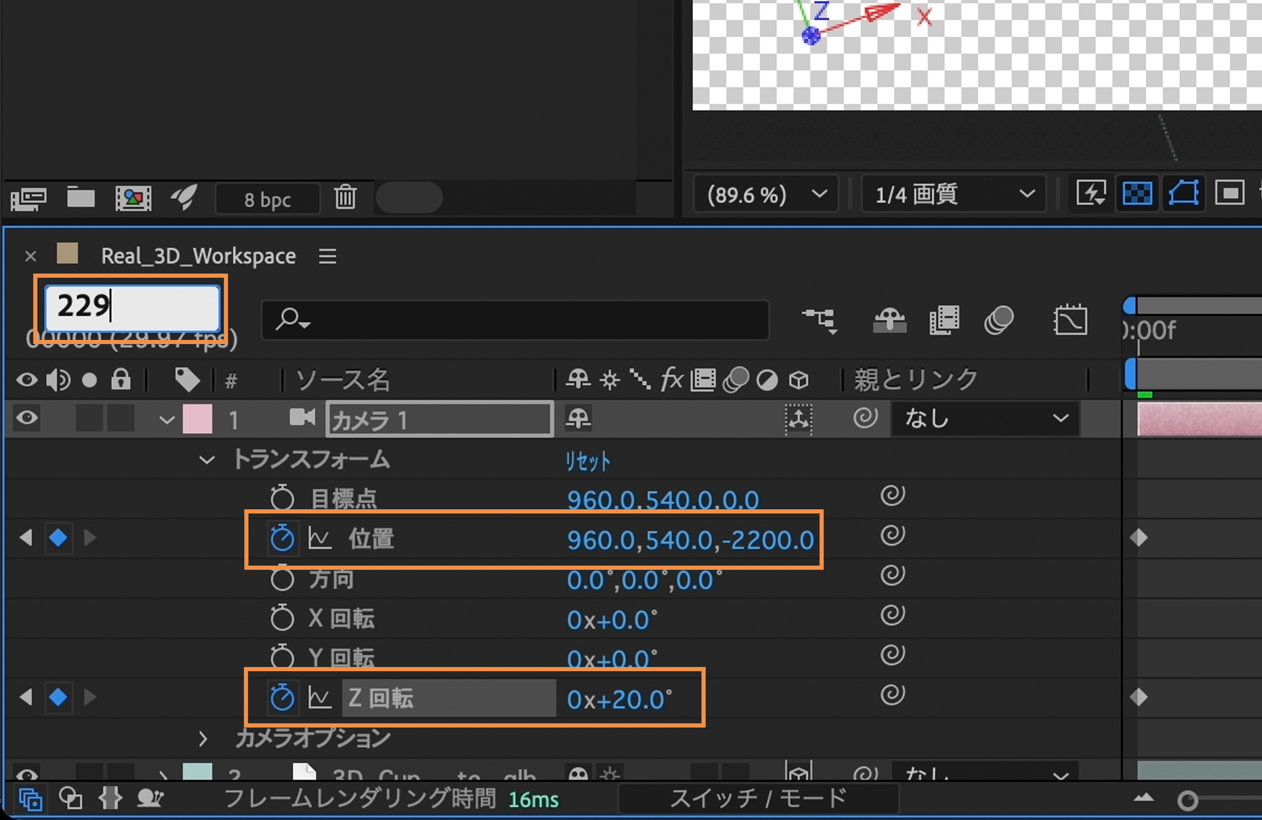This screenshot has width=1262, height=820.
Task: Open project settings rocket icon
Action: point(184,197)
